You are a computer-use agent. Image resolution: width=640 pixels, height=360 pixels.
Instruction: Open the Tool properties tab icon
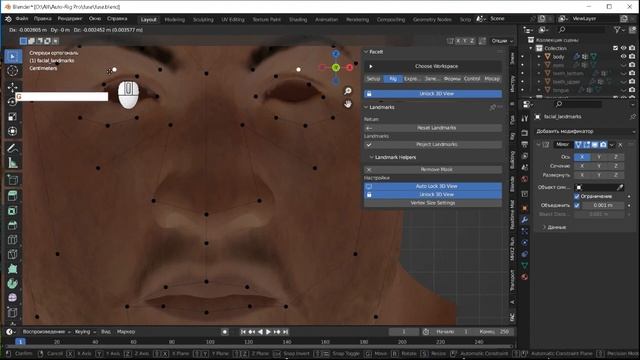click(524, 119)
